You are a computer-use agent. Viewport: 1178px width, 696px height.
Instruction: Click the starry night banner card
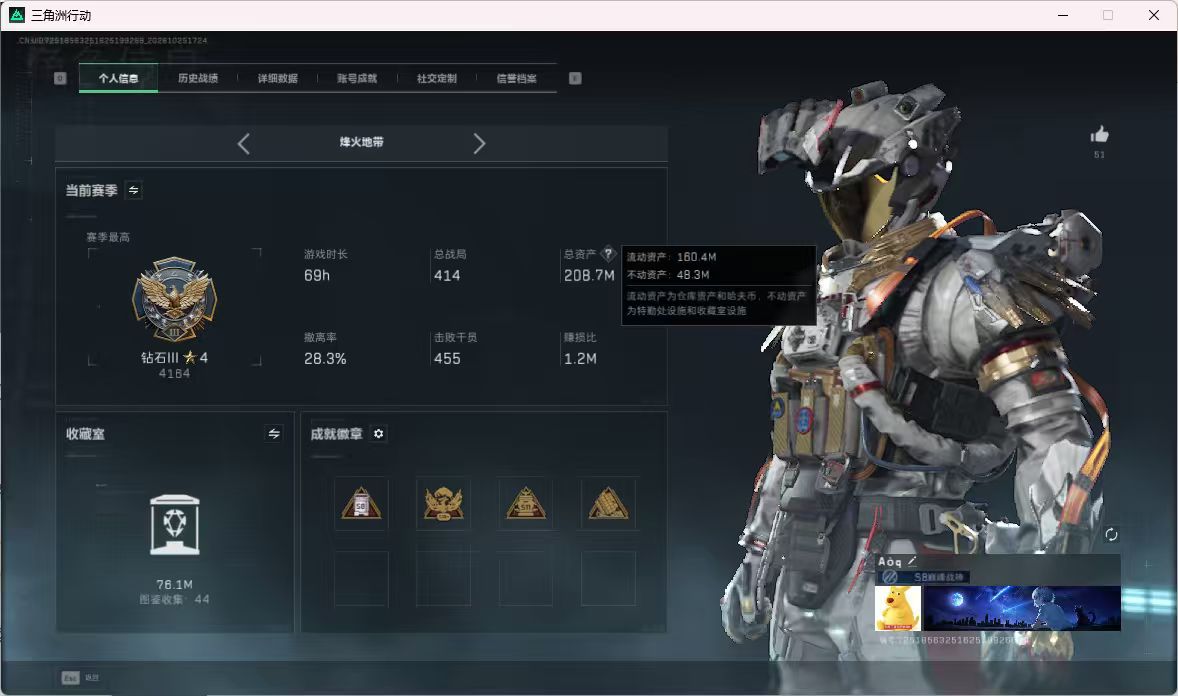click(x=1022, y=608)
